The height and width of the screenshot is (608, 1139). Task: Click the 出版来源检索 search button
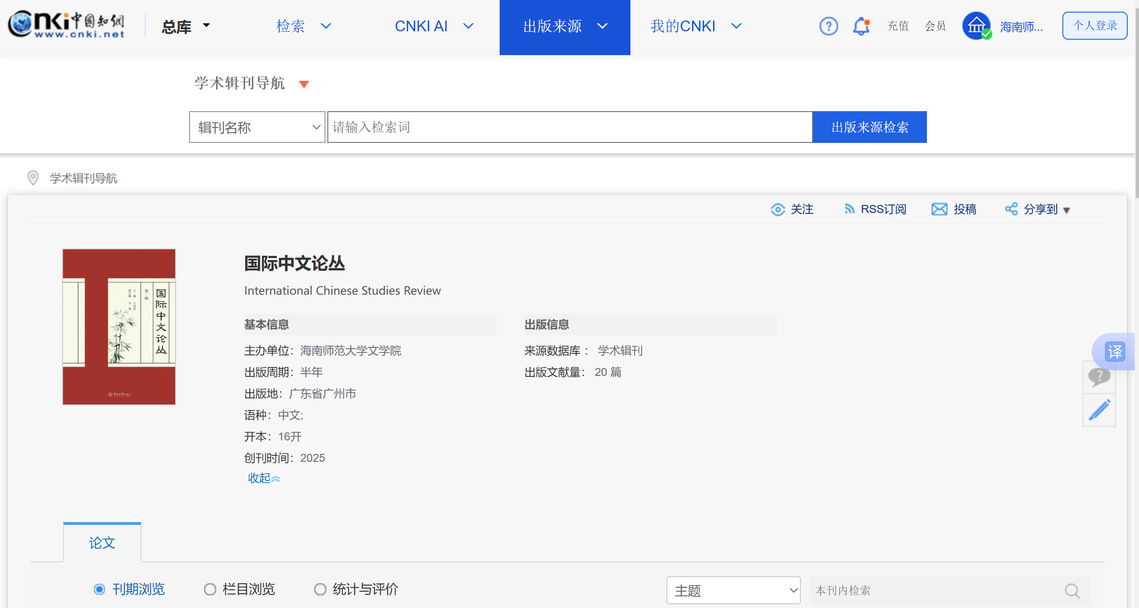click(869, 127)
